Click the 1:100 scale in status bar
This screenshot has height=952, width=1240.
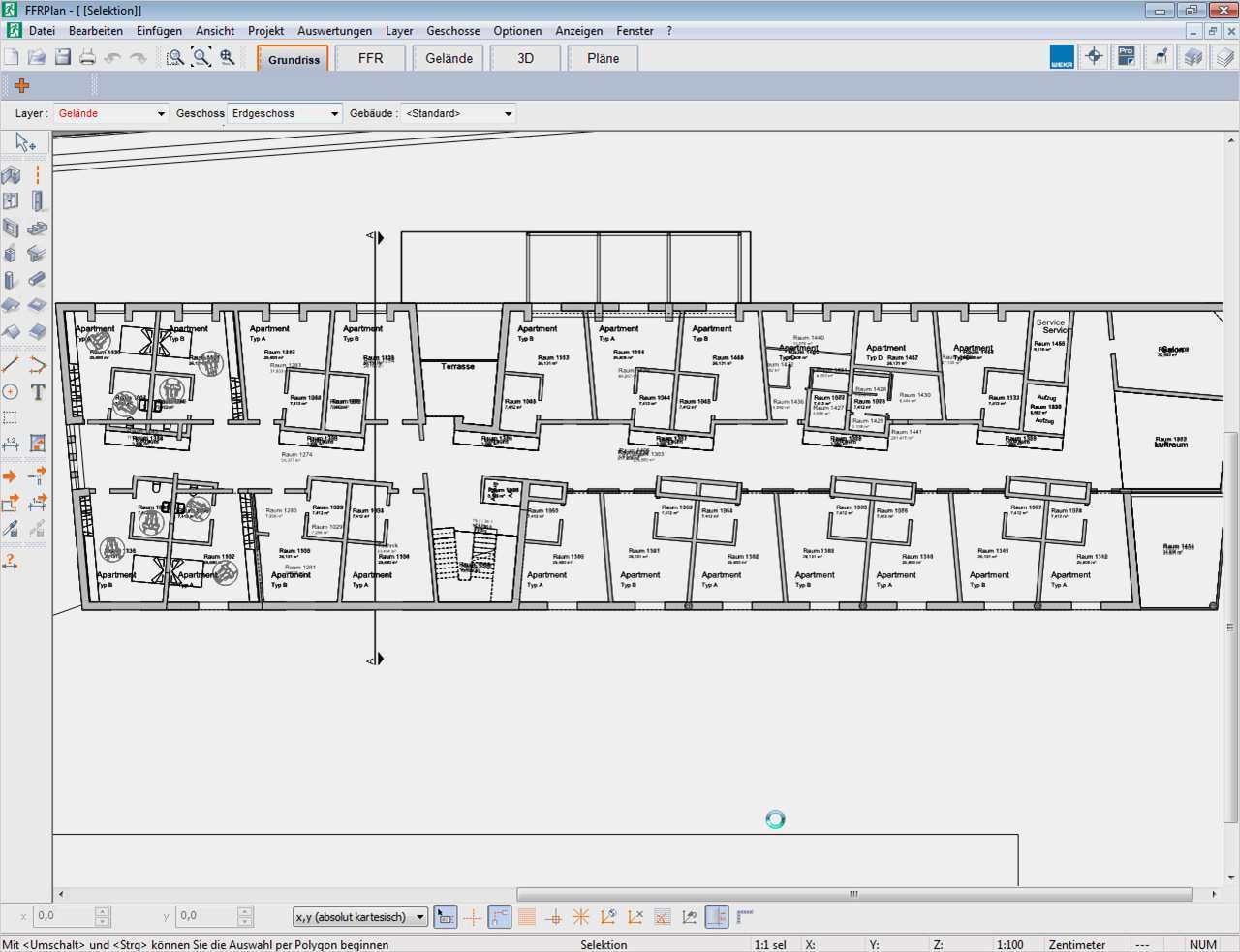[x=1010, y=944]
